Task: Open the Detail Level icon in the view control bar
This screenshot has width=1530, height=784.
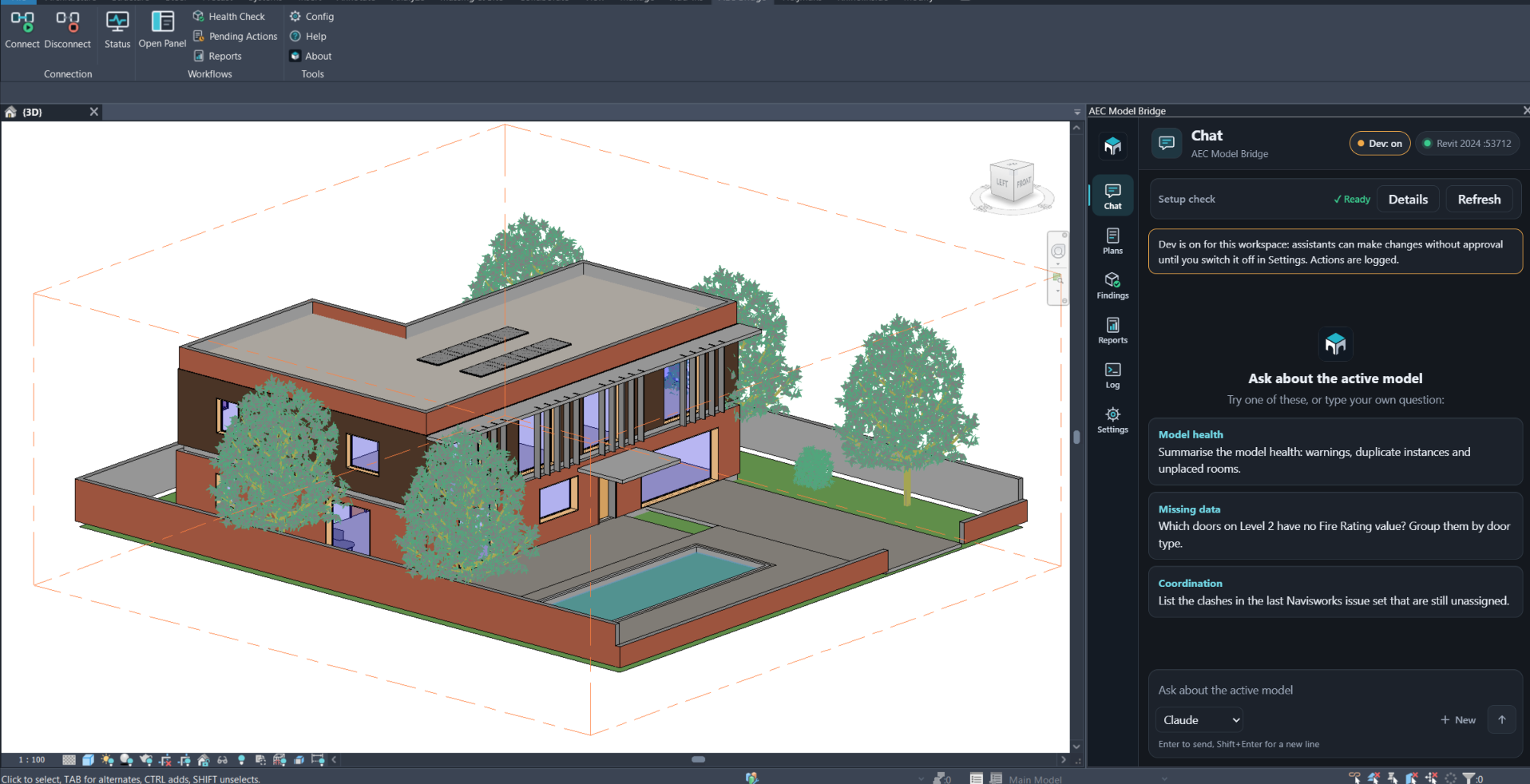Action: coord(69,760)
